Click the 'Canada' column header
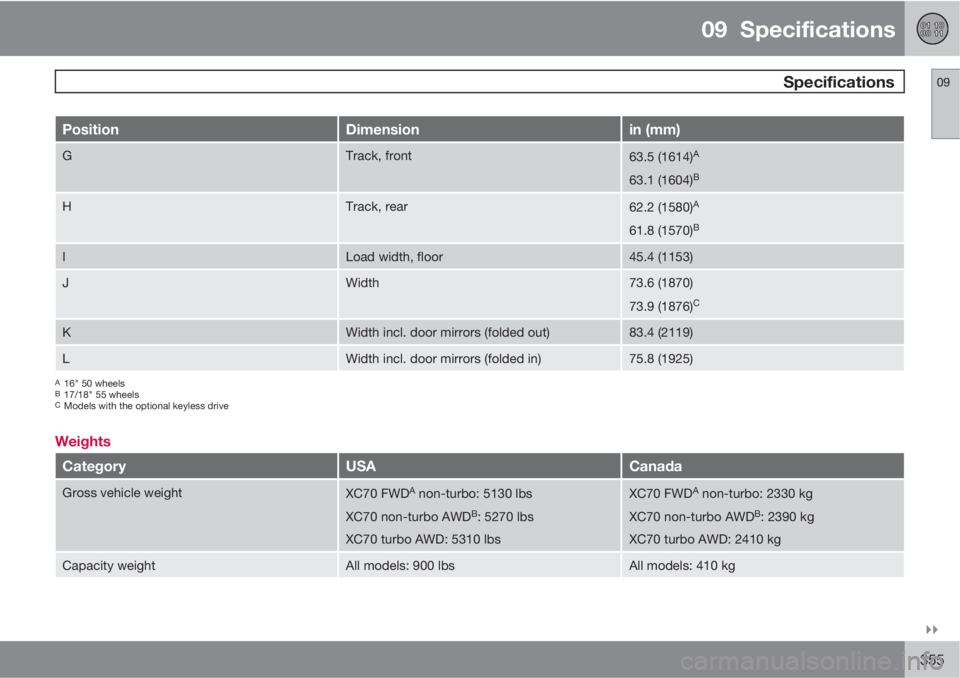Image resolution: width=960 pixels, height=678 pixels. [763, 466]
